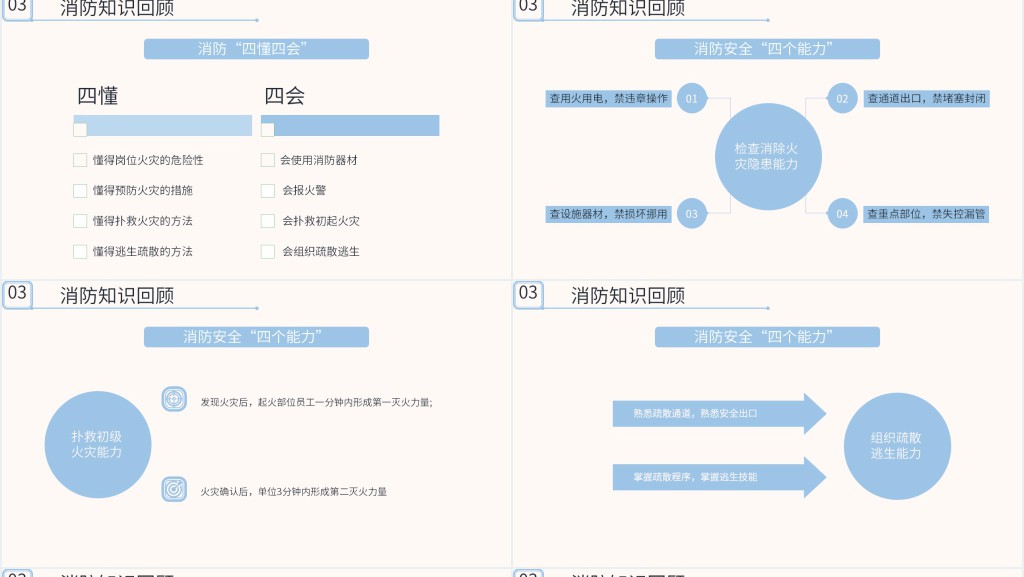Screen dimensions: 1024x577
Task: Check the 懂得预防火灾的措施 checkbox
Action: tap(80, 191)
